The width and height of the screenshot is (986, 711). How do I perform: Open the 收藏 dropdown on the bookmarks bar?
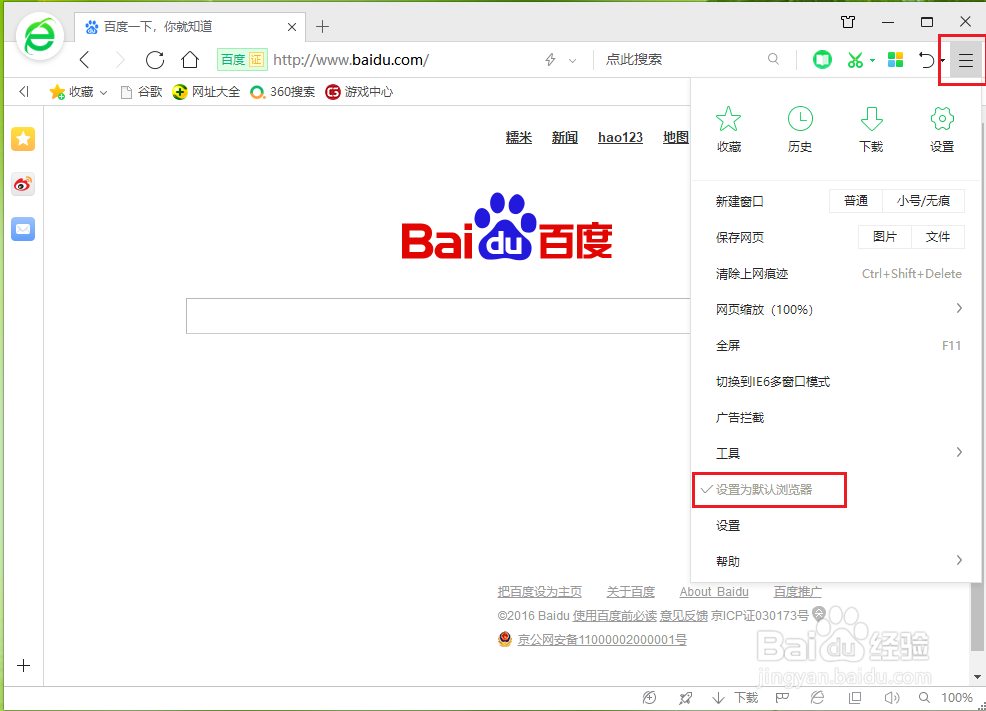tap(103, 91)
